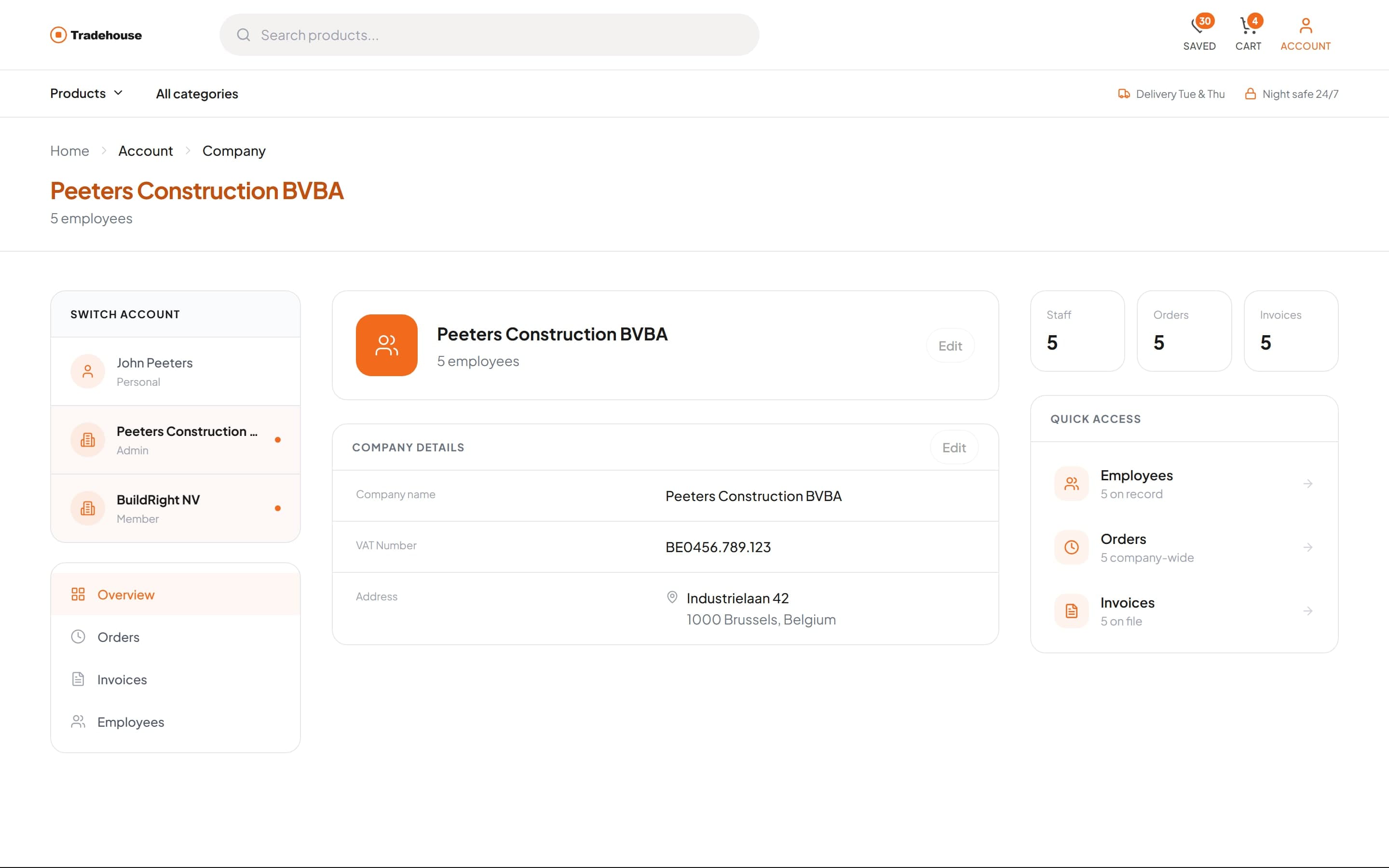Switch to BuildRight NV account
This screenshot has height=868, width=1389.
(x=176, y=508)
